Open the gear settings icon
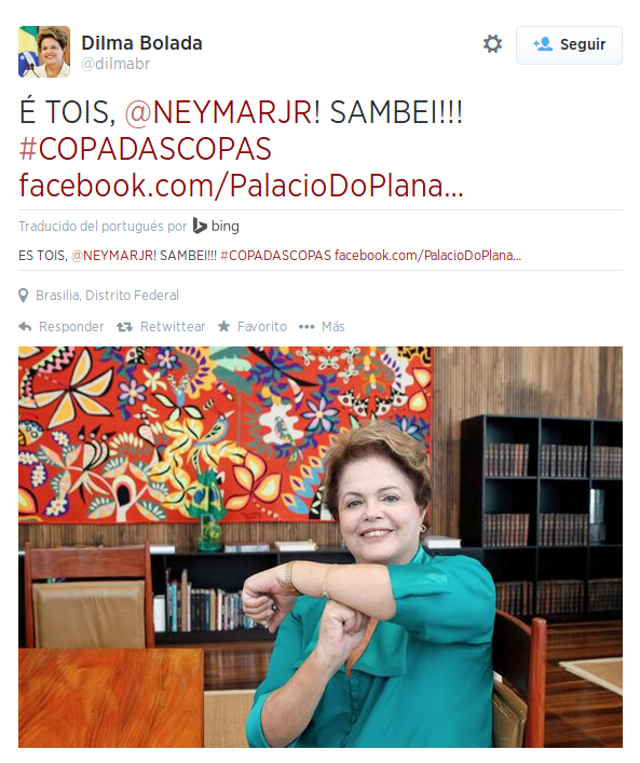640x763 pixels. (x=492, y=44)
